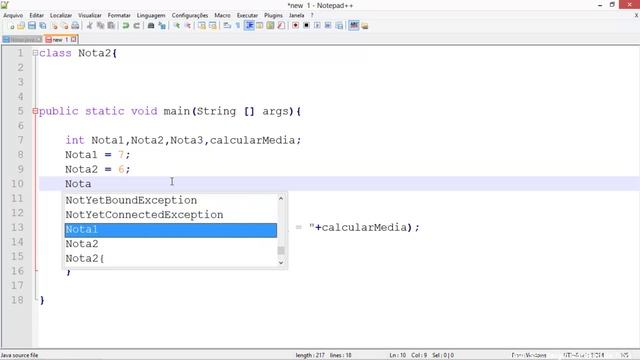
Task: Open the ? help menu
Action: coord(312,15)
